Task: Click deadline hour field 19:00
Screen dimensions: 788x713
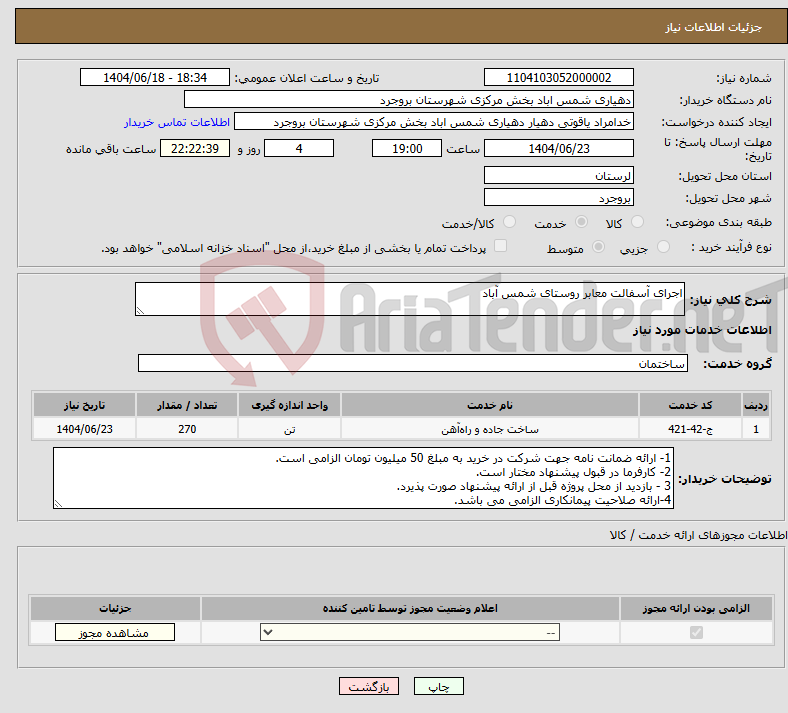Action: click(x=407, y=148)
